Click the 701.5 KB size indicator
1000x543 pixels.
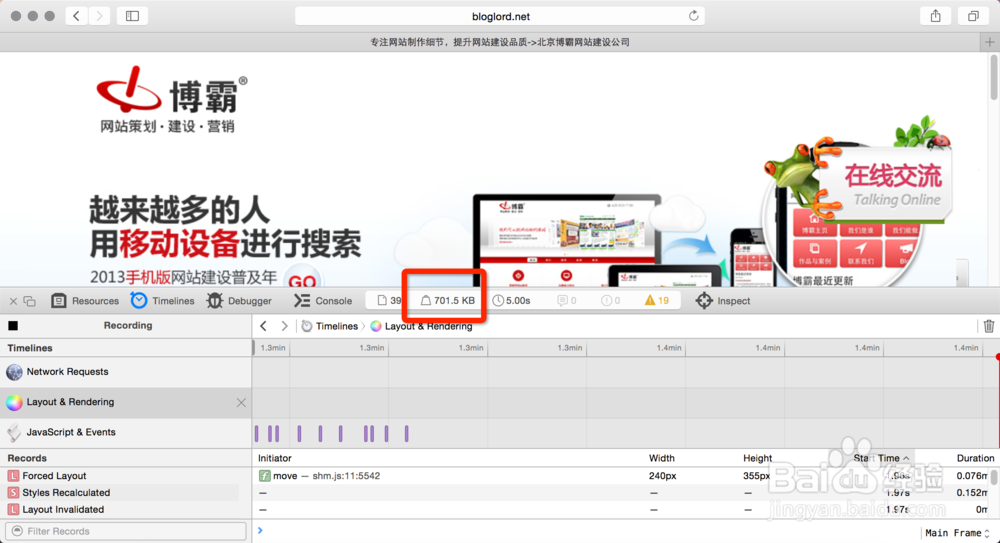[x=447, y=301]
